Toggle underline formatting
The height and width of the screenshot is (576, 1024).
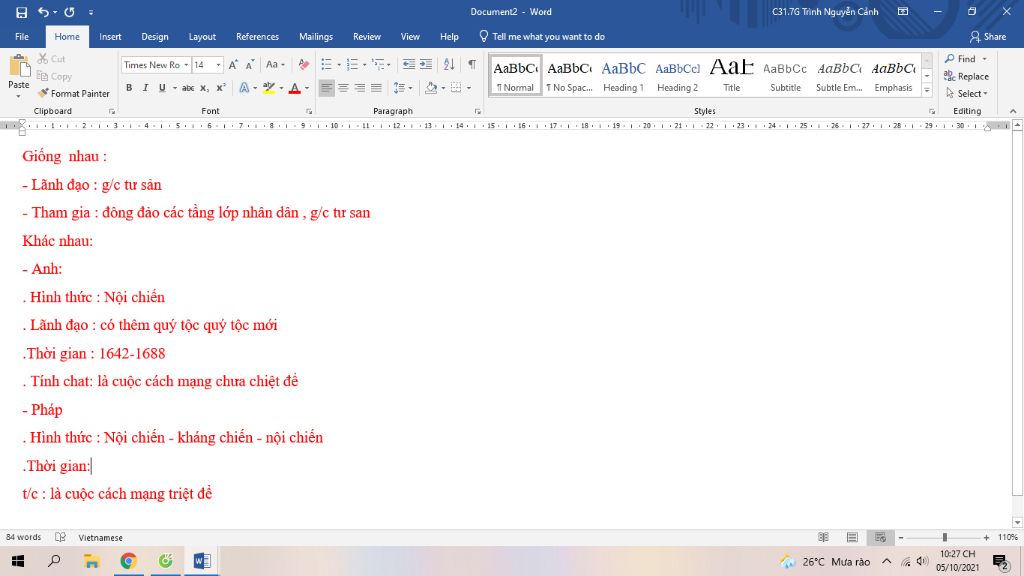point(162,88)
